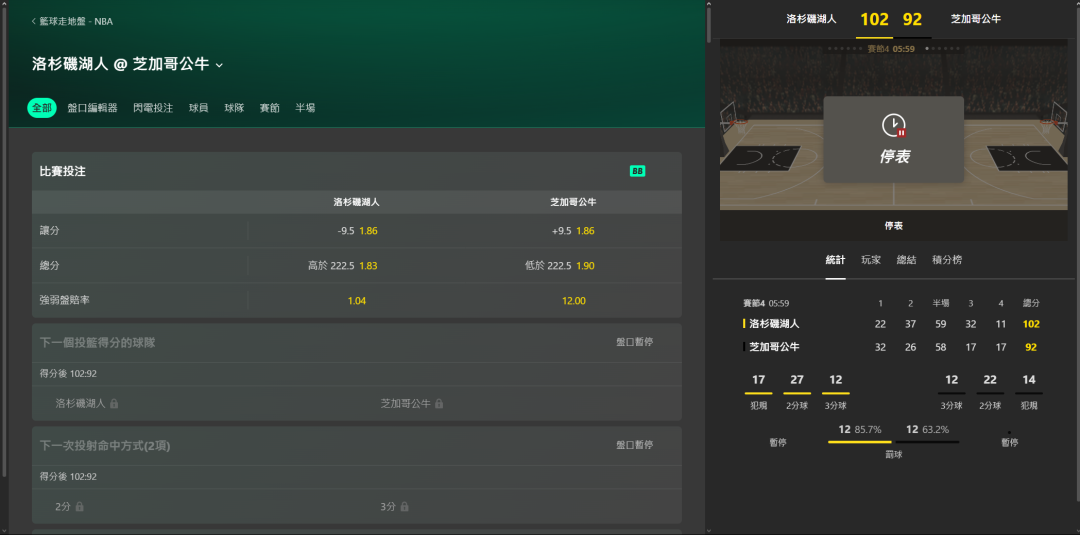Switch to the 球隊 tab
This screenshot has height=535, width=1080.
tap(234, 108)
